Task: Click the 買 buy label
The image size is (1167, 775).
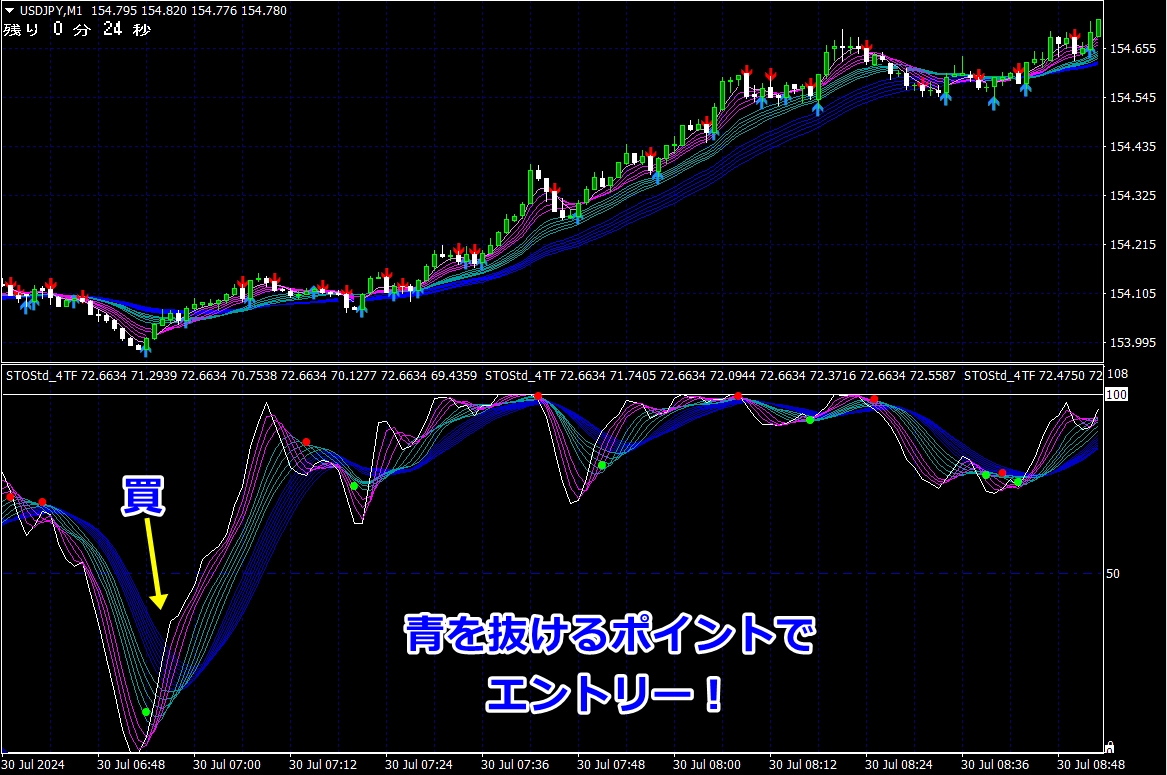Action: coord(143,496)
